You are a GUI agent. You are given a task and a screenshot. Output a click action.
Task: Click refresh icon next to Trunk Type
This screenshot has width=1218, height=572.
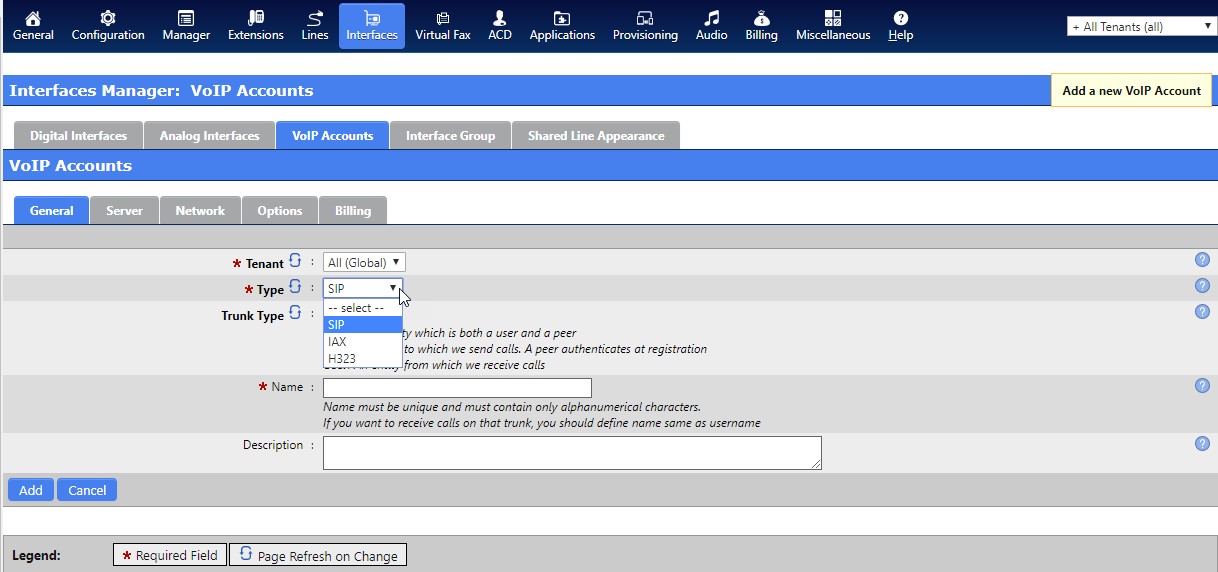[295, 313]
